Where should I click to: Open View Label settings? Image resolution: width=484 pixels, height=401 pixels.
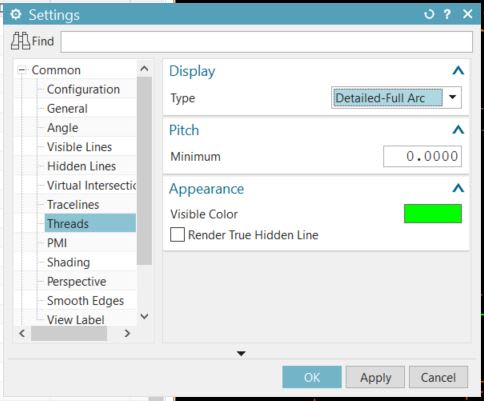click(76, 320)
